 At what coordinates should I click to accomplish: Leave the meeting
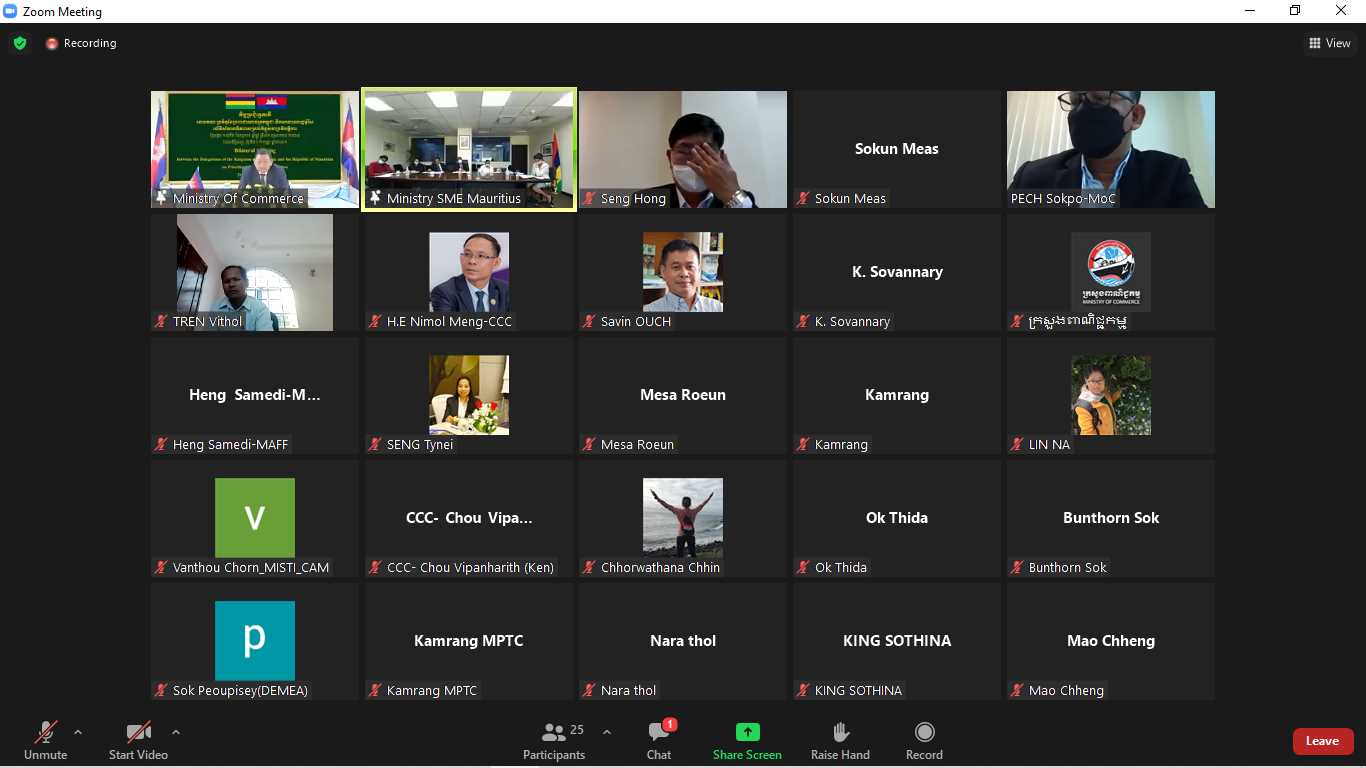pyautogui.click(x=1322, y=741)
